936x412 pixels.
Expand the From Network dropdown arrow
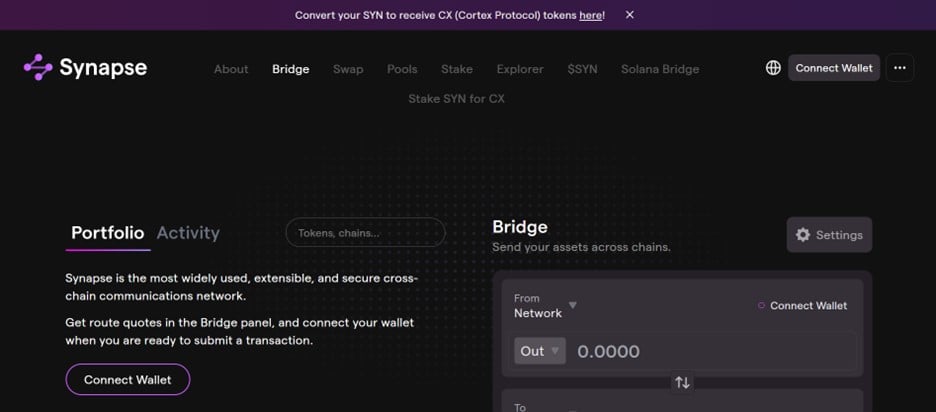(572, 305)
